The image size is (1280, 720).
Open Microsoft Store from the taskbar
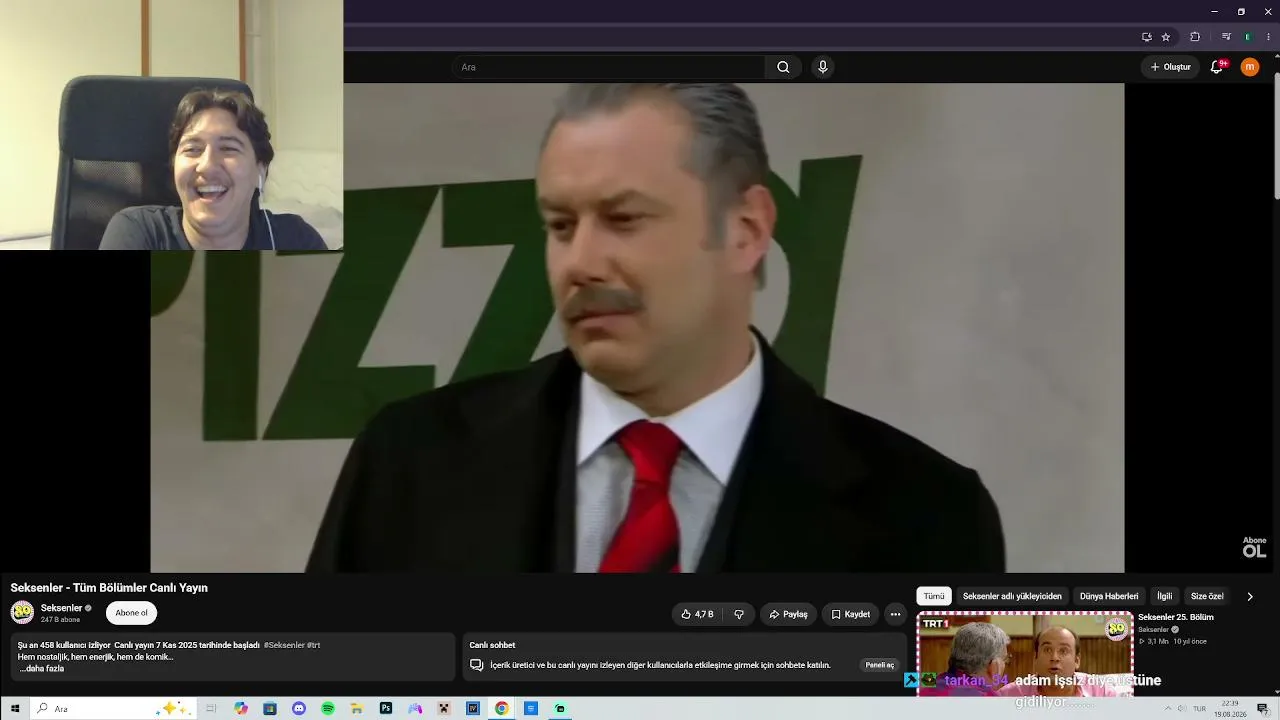click(x=270, y=708)
